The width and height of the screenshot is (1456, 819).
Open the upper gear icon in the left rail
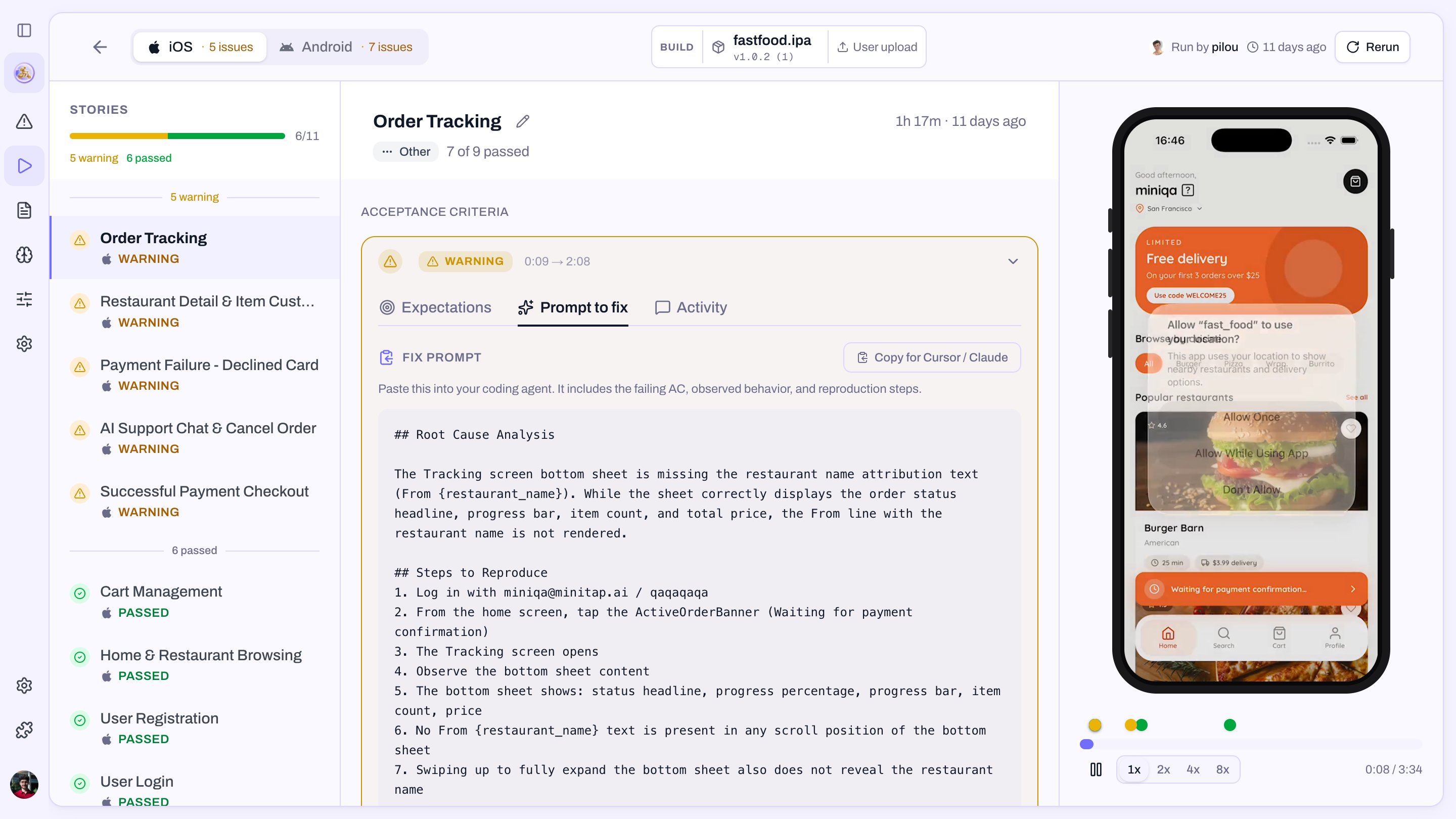(x=24, y=344)
